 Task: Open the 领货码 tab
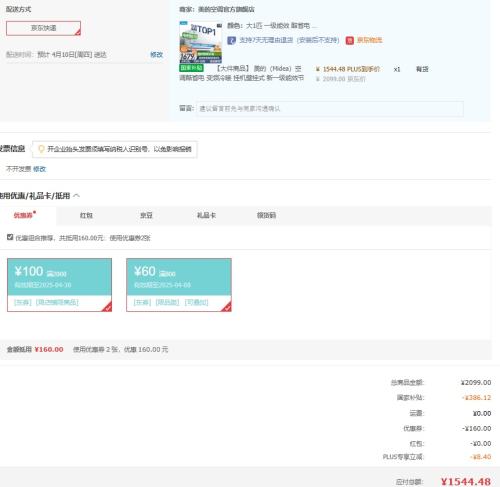(x=266, y=215)
